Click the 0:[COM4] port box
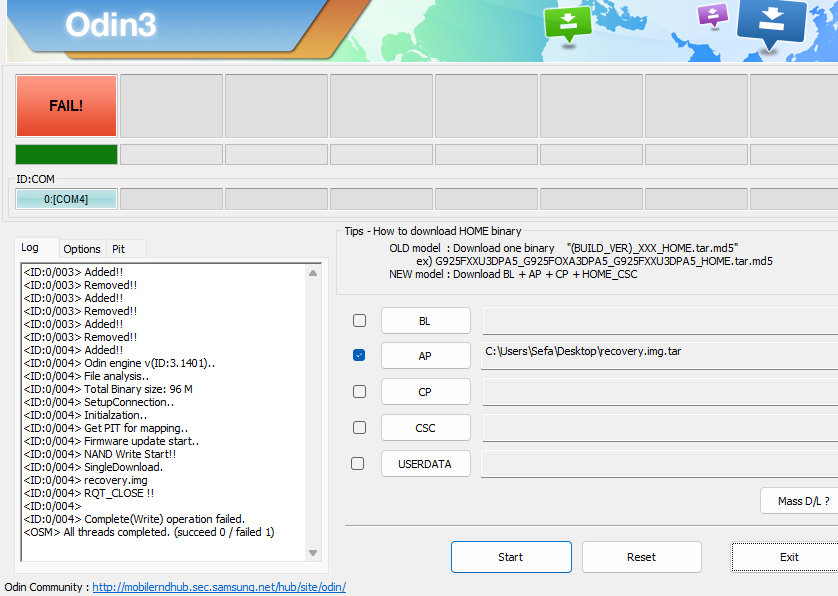The width and height of the screenshot is (838, 596). (x=66, y=199)
